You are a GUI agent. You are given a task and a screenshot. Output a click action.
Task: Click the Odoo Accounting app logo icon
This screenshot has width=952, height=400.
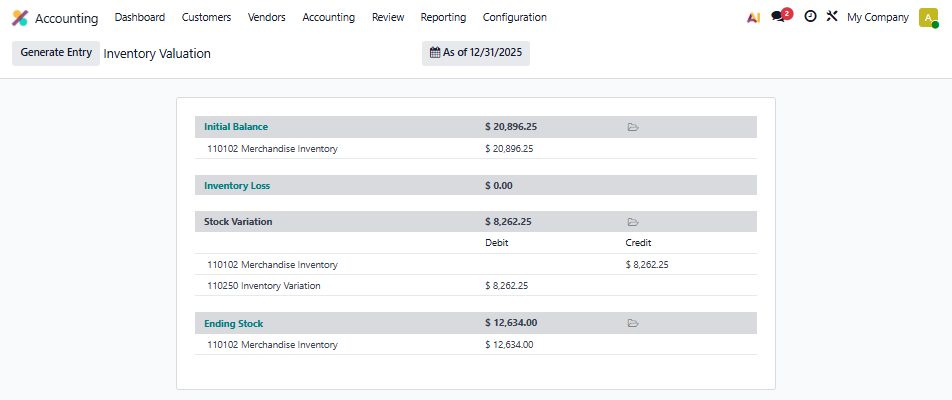(x=20, y=18)
